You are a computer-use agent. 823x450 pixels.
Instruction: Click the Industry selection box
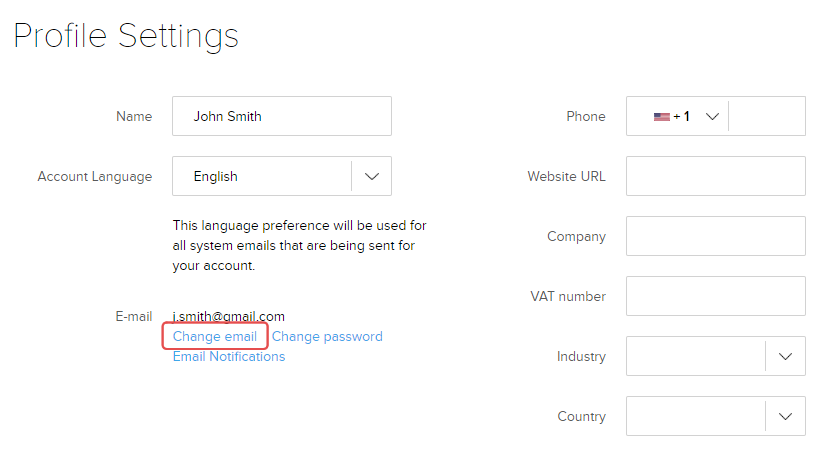[x=696, y=356]
